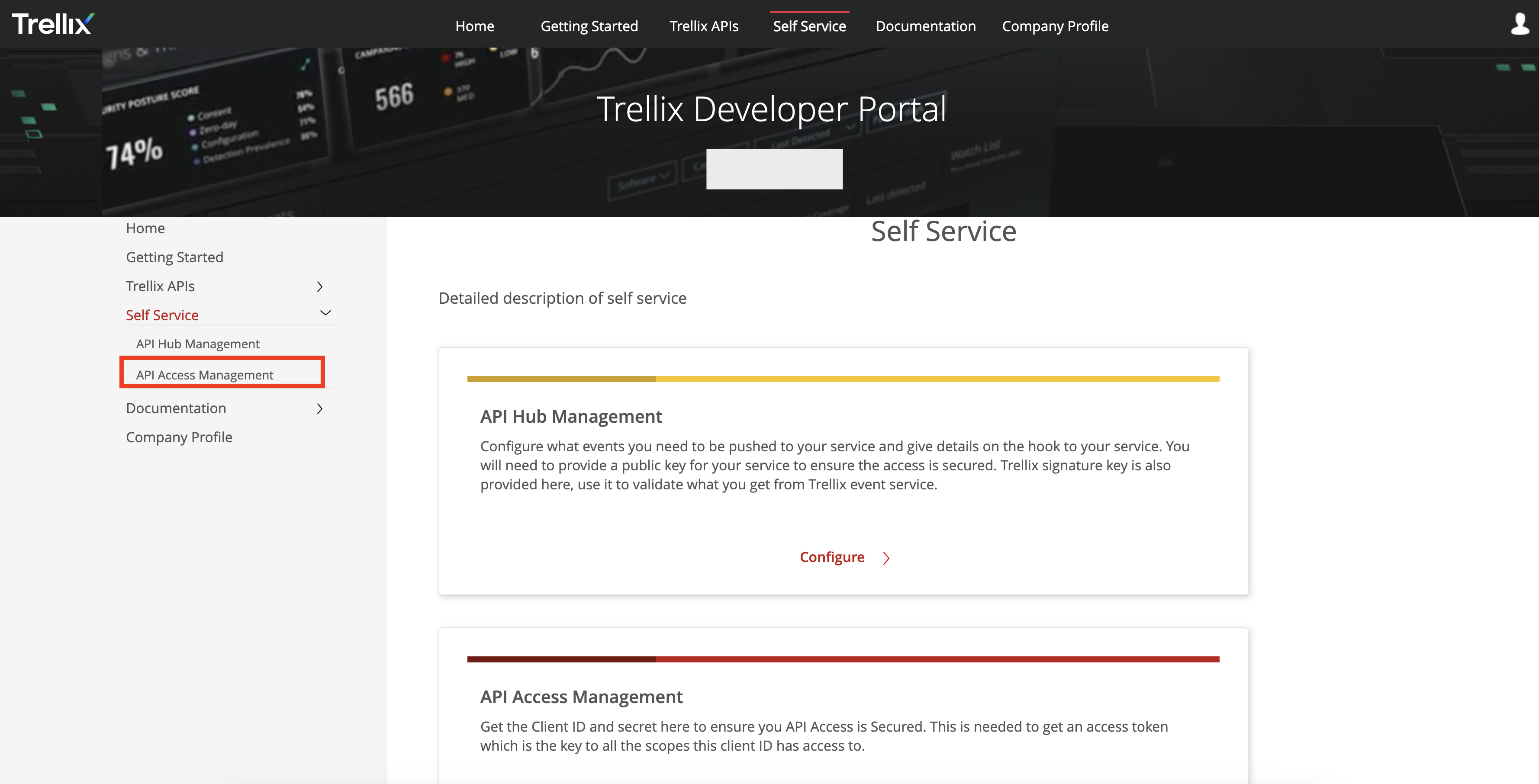
Task: Open Home in the left sidebar
Action: click(145, 228)
